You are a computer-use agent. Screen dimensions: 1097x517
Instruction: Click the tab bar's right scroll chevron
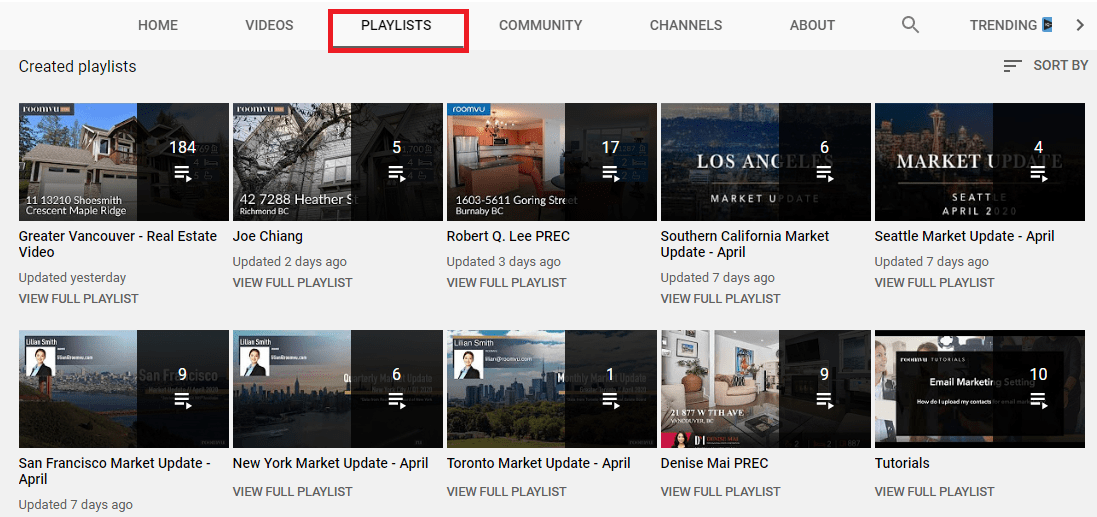1079,25
